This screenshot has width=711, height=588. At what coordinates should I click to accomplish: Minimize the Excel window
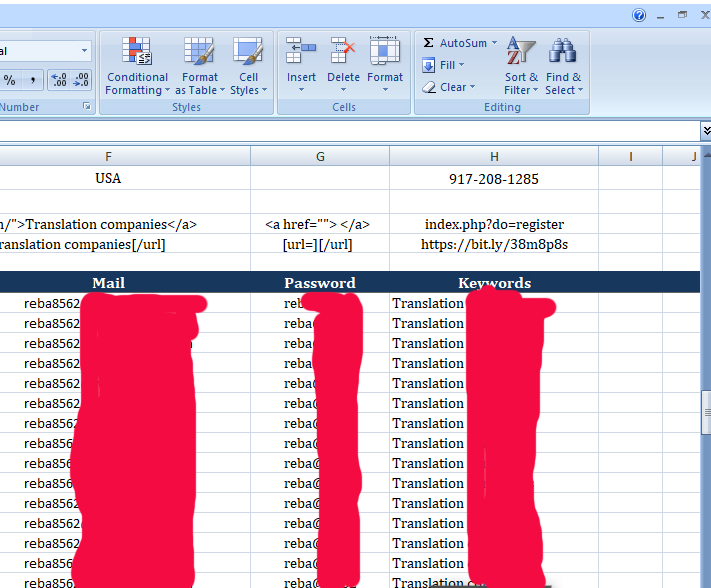660,16
